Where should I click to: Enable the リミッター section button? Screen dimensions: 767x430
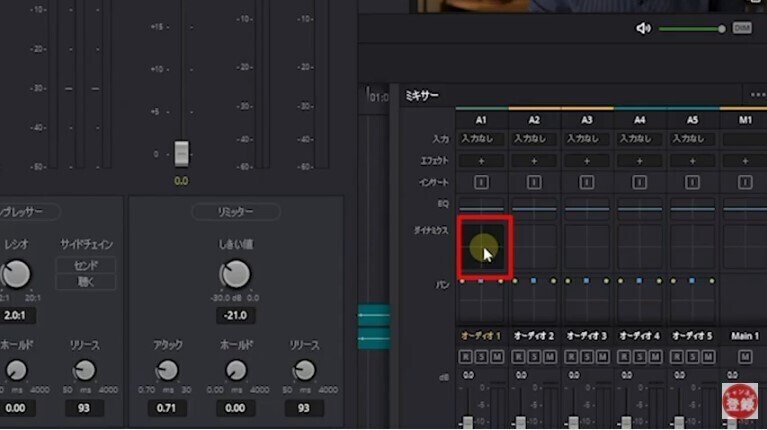pyautogui.click(x=236, y=212)
